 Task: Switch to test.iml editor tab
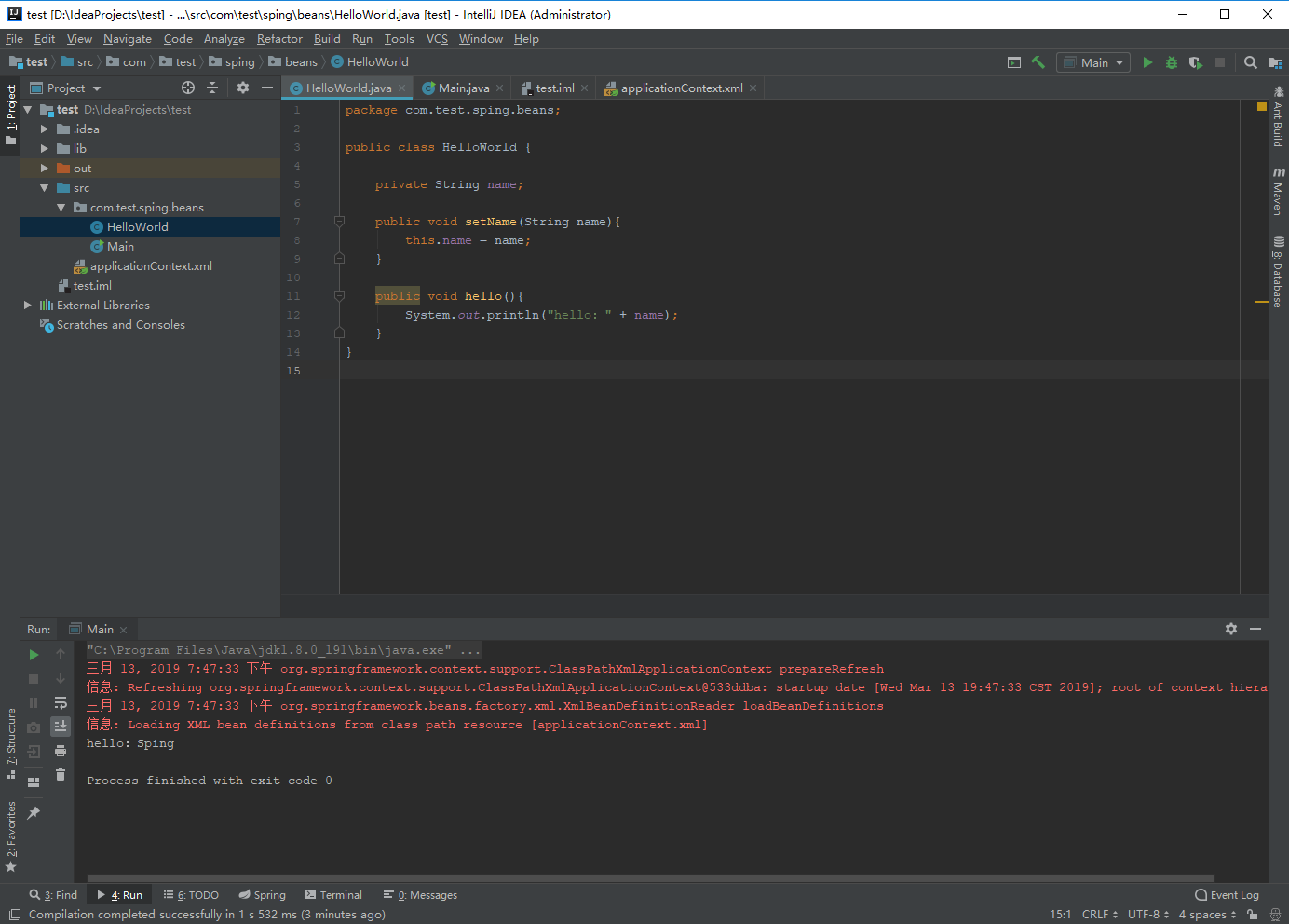[x=555, y=88]
